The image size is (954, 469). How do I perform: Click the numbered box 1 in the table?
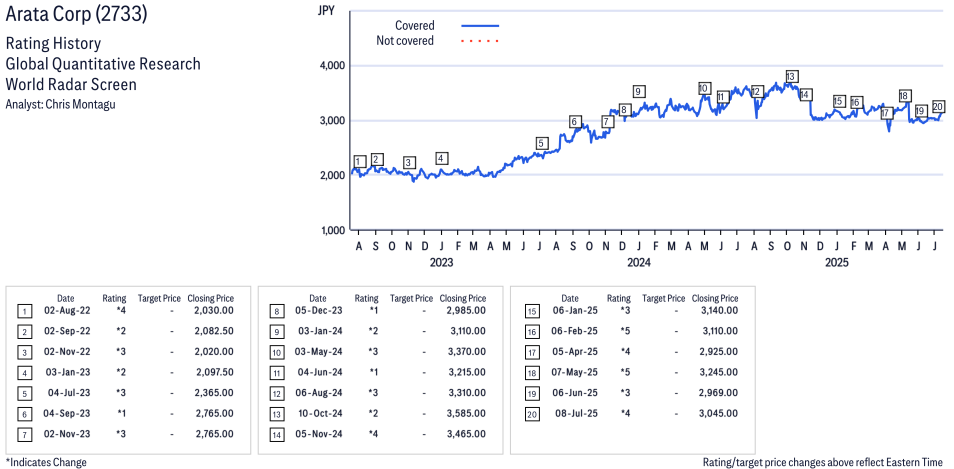[24, 312]
